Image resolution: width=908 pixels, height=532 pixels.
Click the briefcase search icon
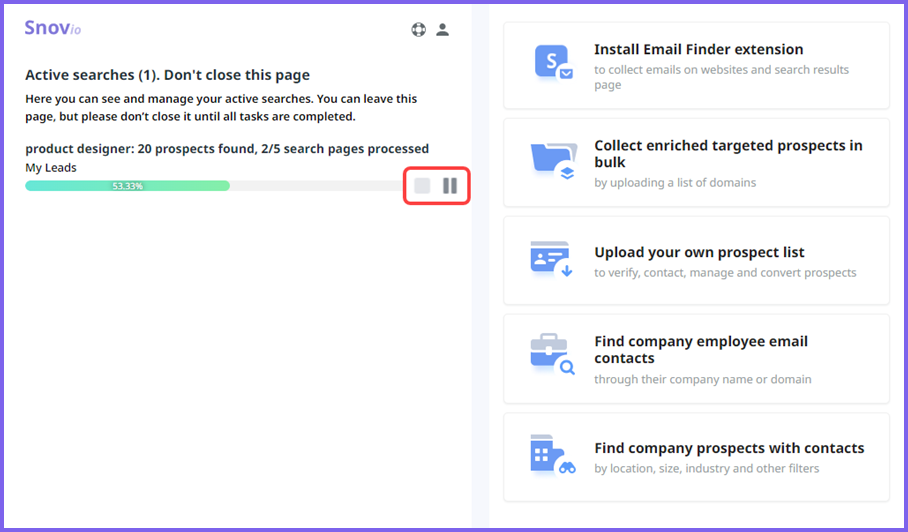click(x=552, y=354)
